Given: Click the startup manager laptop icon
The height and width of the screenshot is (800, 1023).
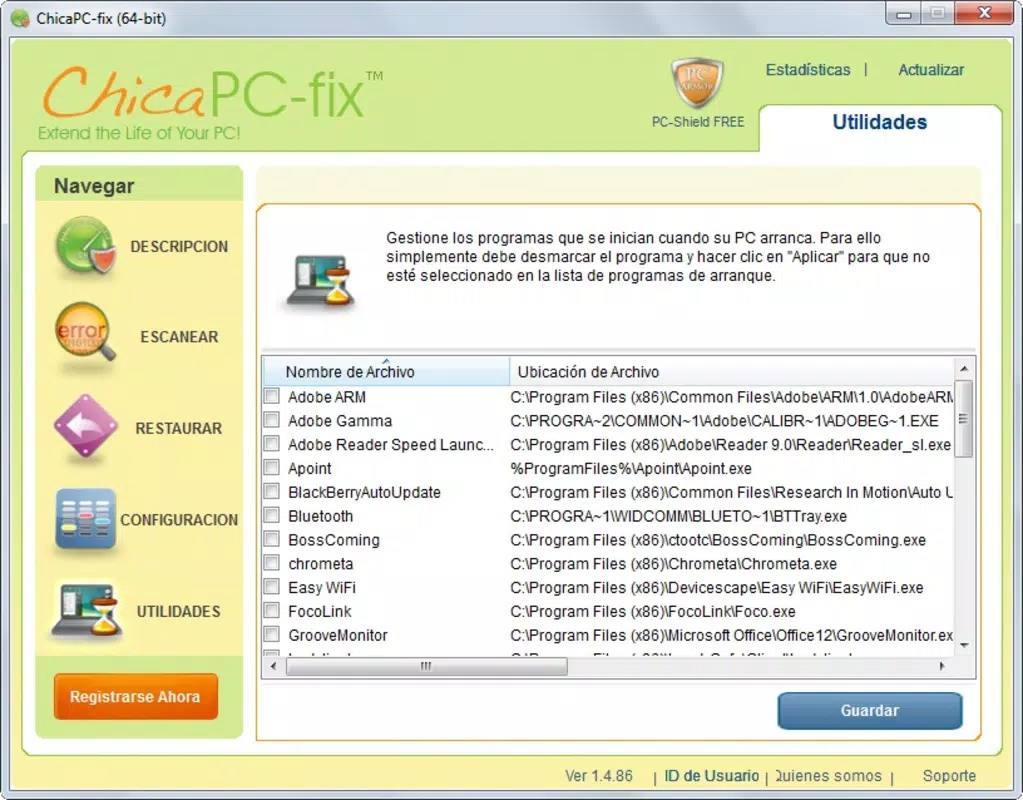Looking at the screenshot, I should pos(320,281).
